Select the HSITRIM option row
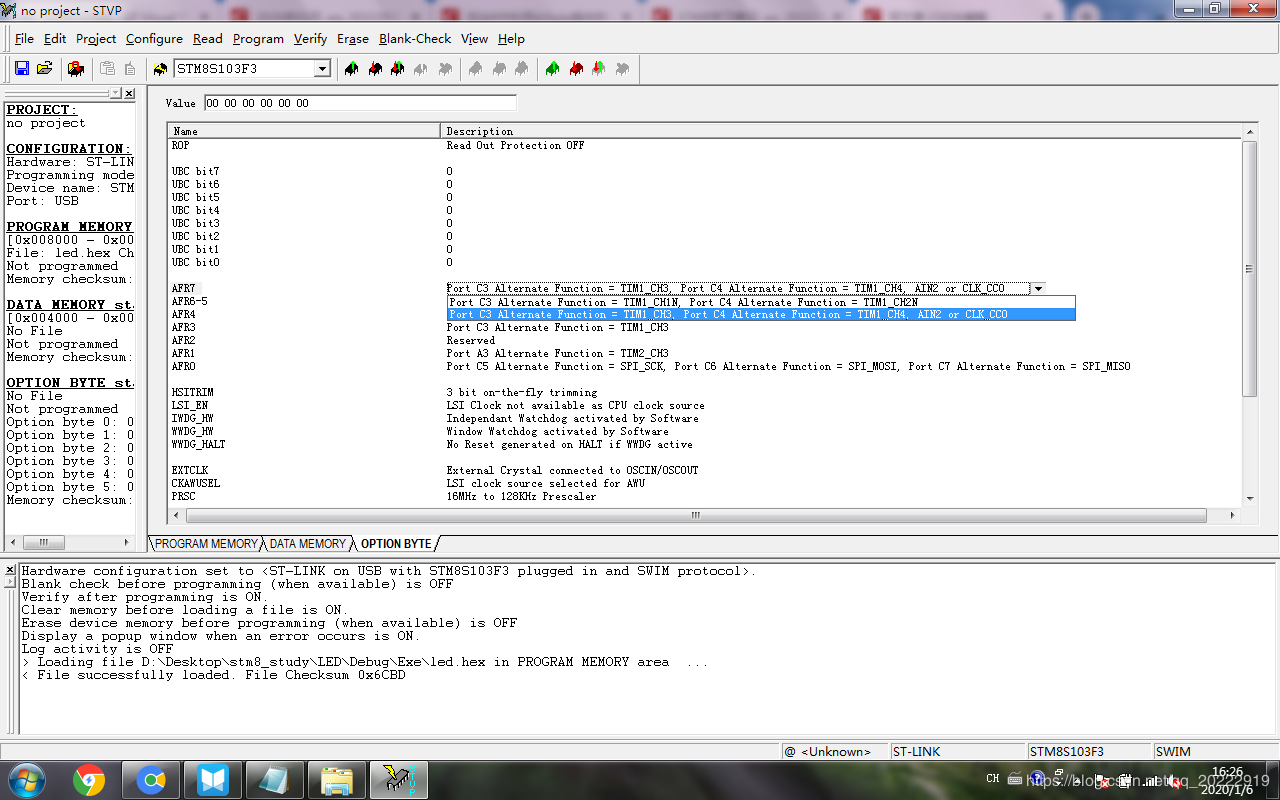The image size is (1280, 800). click(705, 393)
